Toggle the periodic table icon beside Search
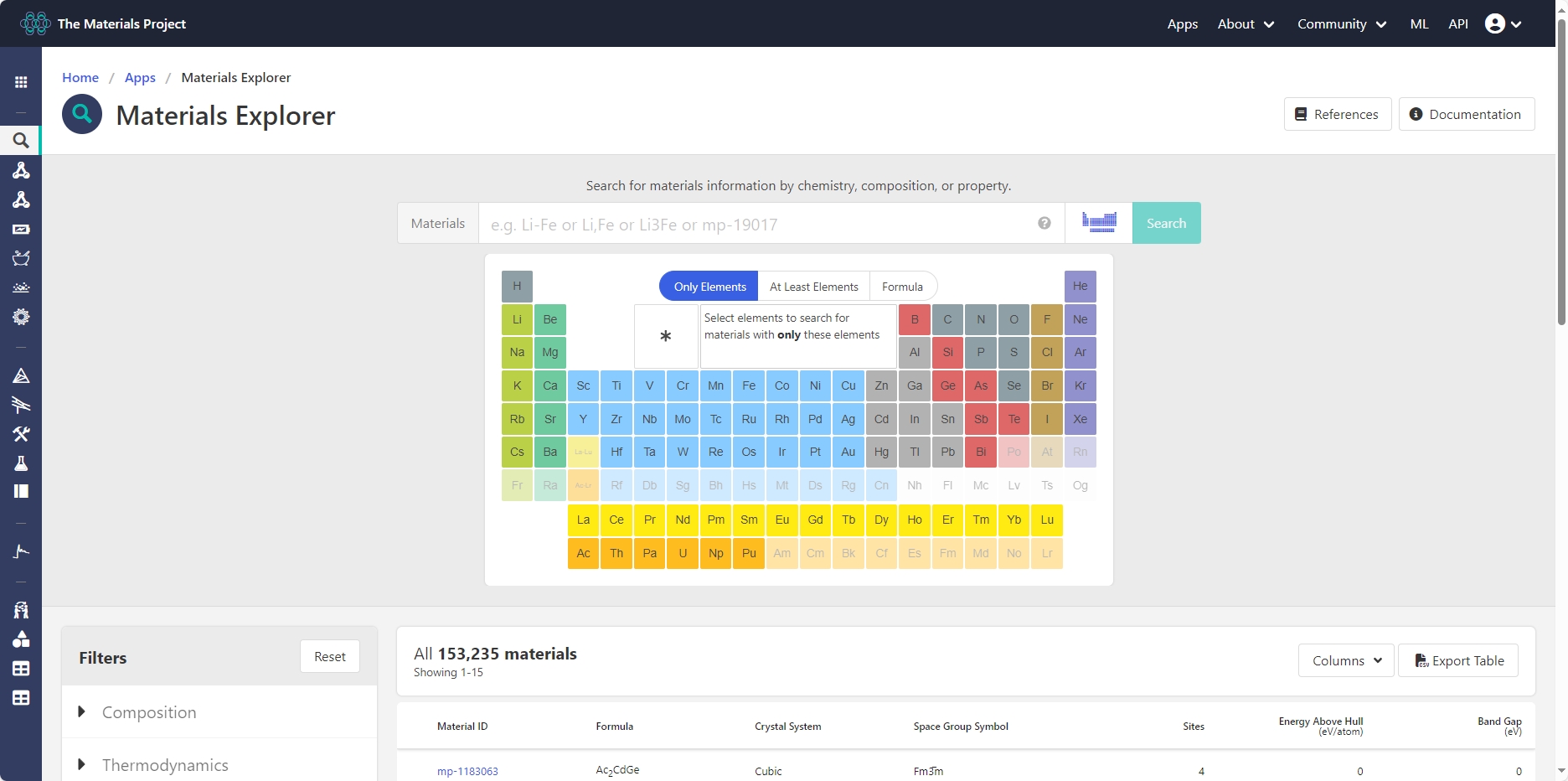1568x781 pixels. point(1098,223)
